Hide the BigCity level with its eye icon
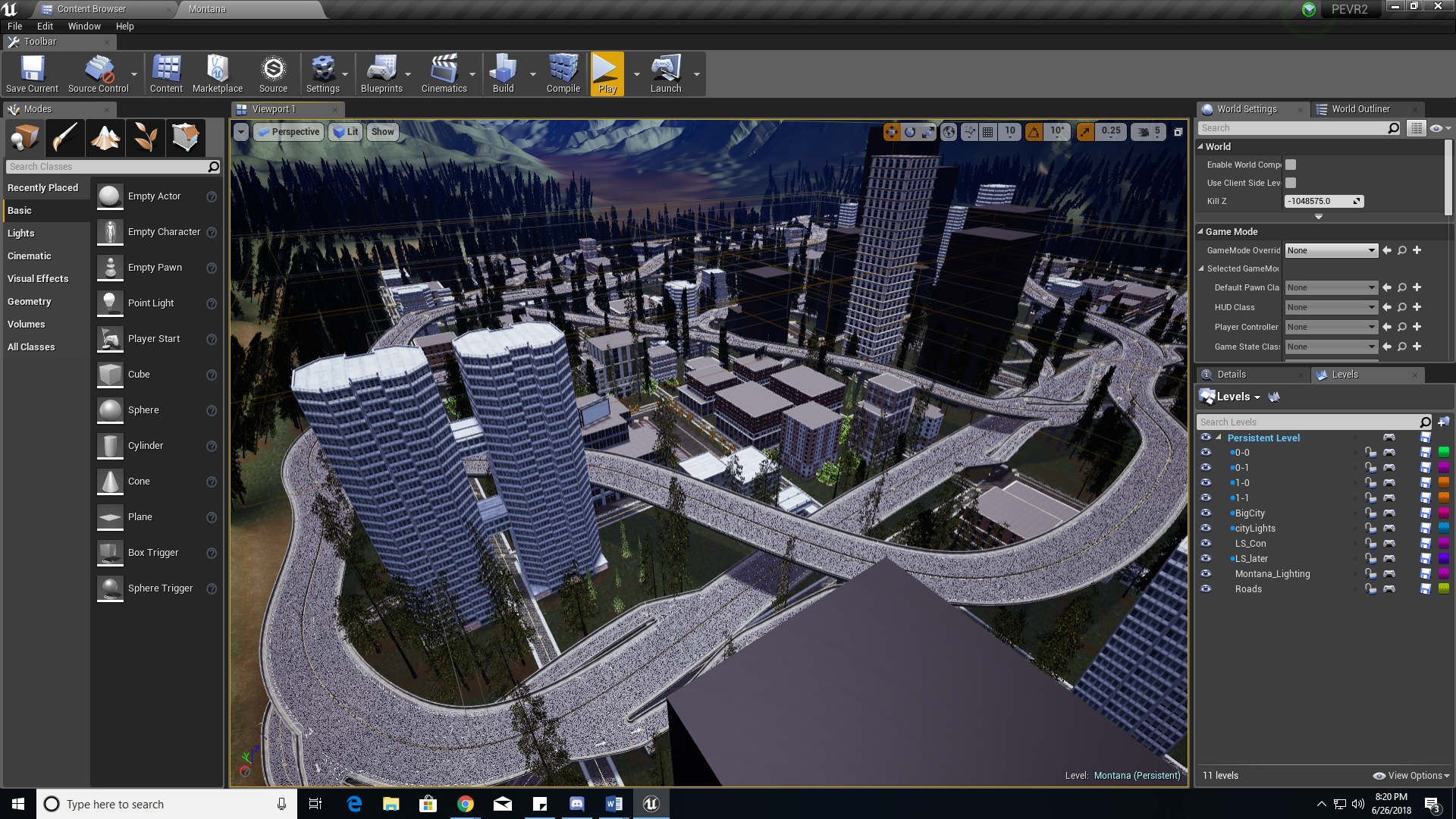Screen dimensions: 1456x819 (1206, 513)
